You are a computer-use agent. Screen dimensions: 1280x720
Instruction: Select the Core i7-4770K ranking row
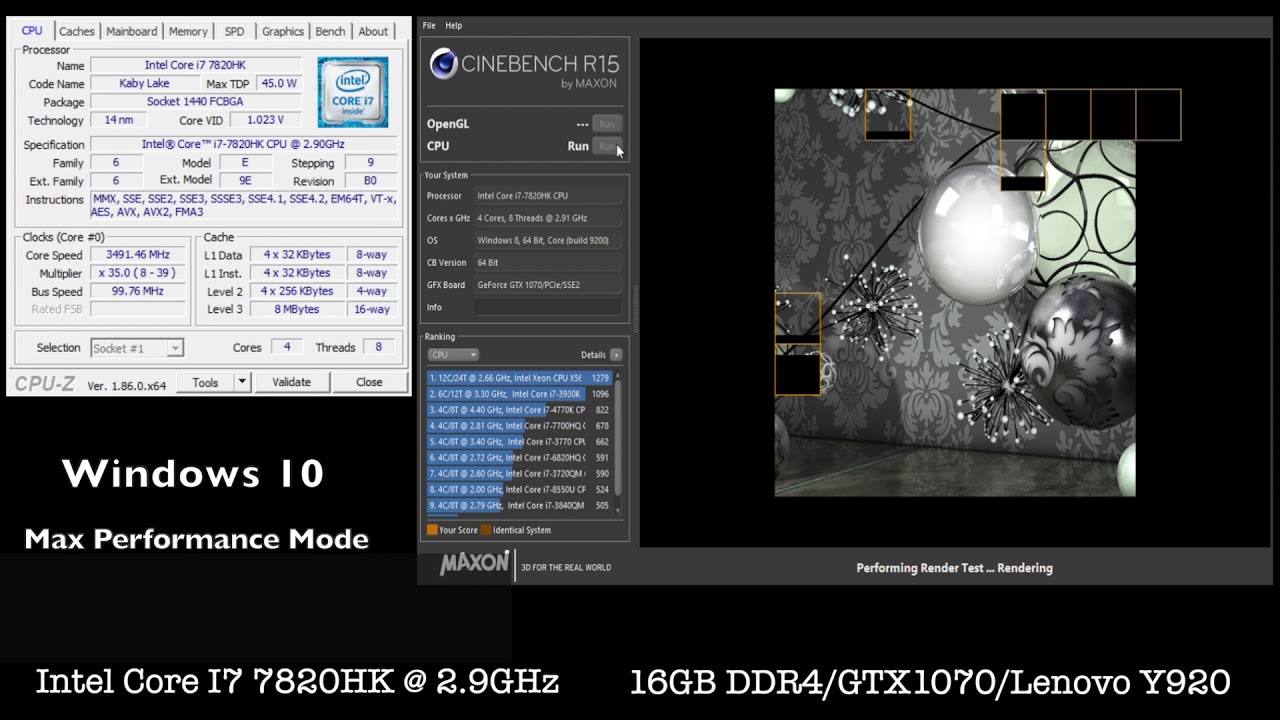point(519,410)
